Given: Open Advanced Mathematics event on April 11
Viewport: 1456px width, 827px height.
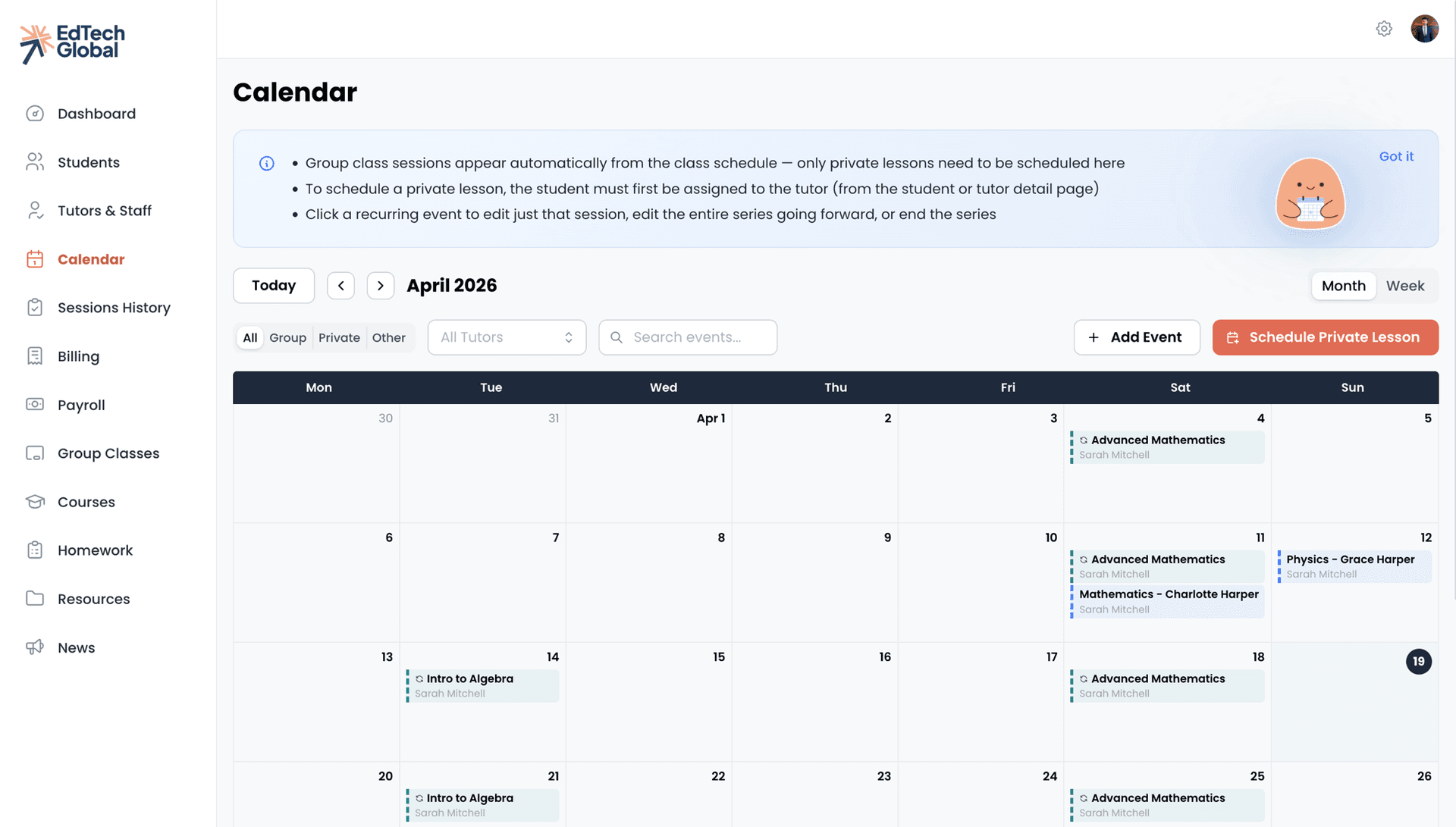Looking at the screenshot, I should pyautogui.click(x=1167, y=566).
